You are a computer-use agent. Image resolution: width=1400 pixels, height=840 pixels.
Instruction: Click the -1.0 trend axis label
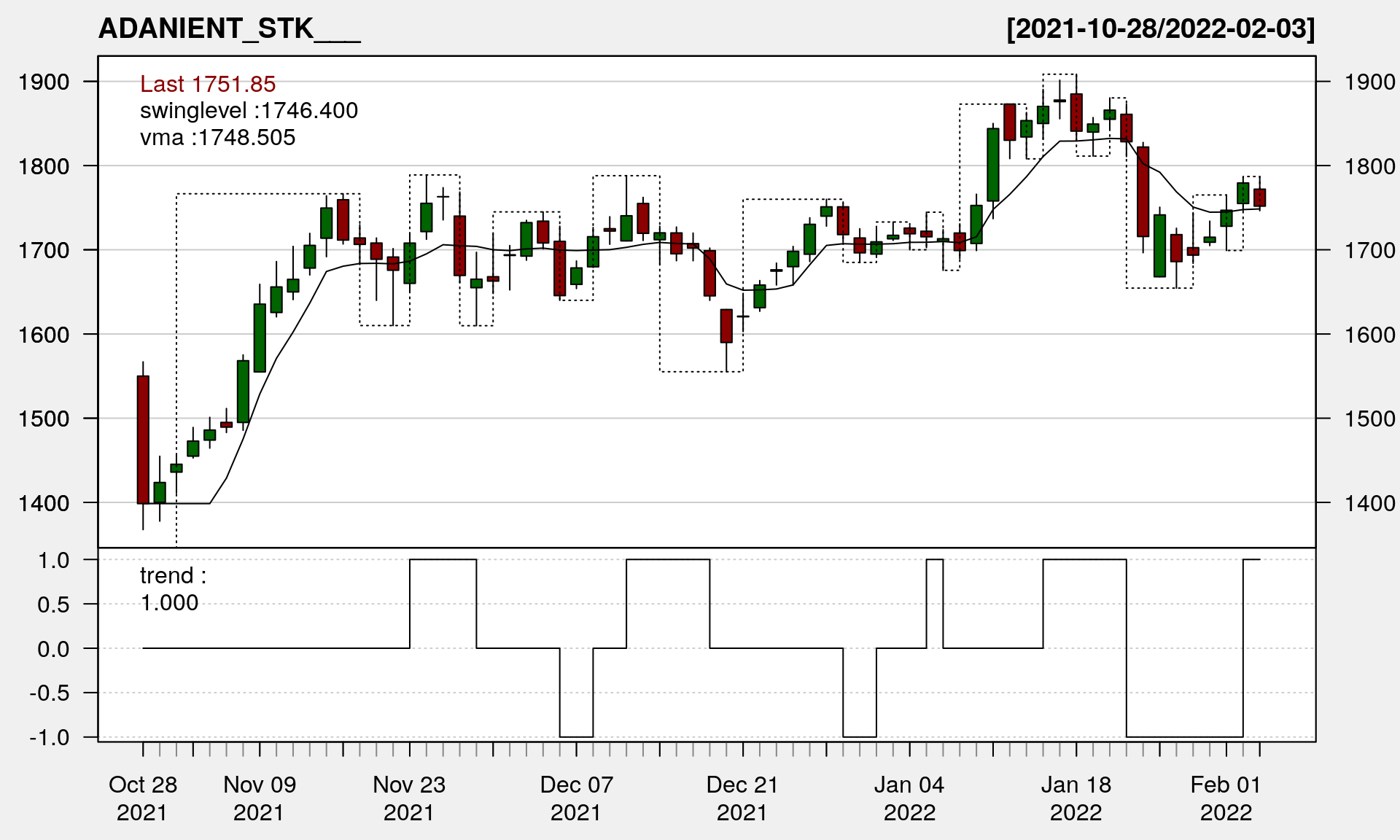tap(50, 737)
